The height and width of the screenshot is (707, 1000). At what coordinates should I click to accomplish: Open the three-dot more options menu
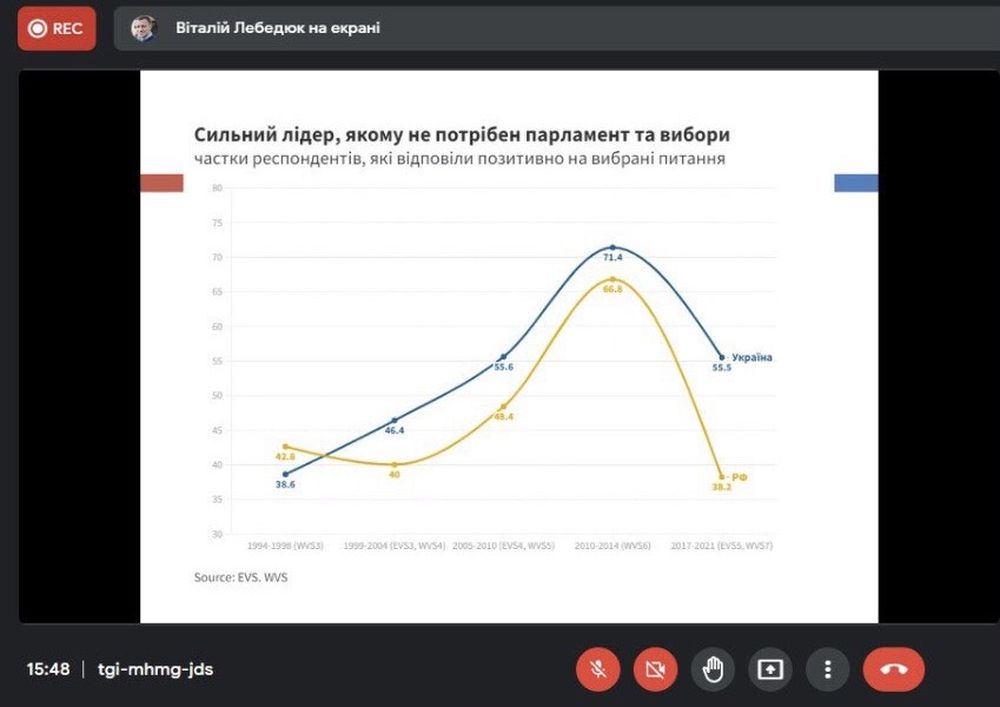click(x=827, y=669)
